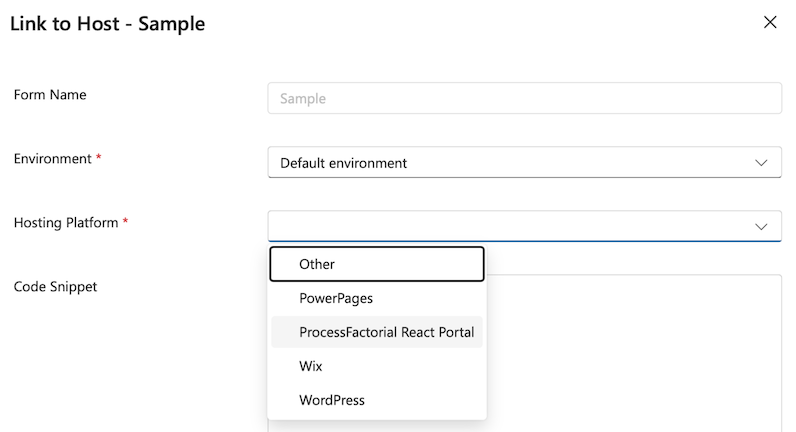Click the Environment field label
796x432 pixels.
tap(52, 159)
